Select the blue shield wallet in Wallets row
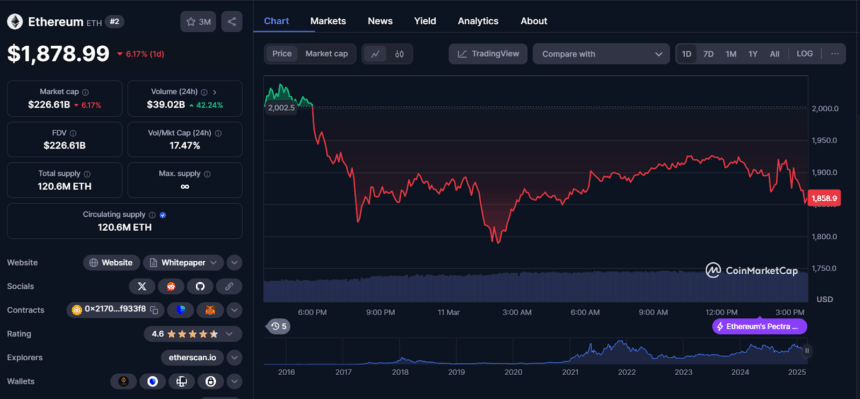The height and width of the screenshot is (399, 860). pos(152,381)
